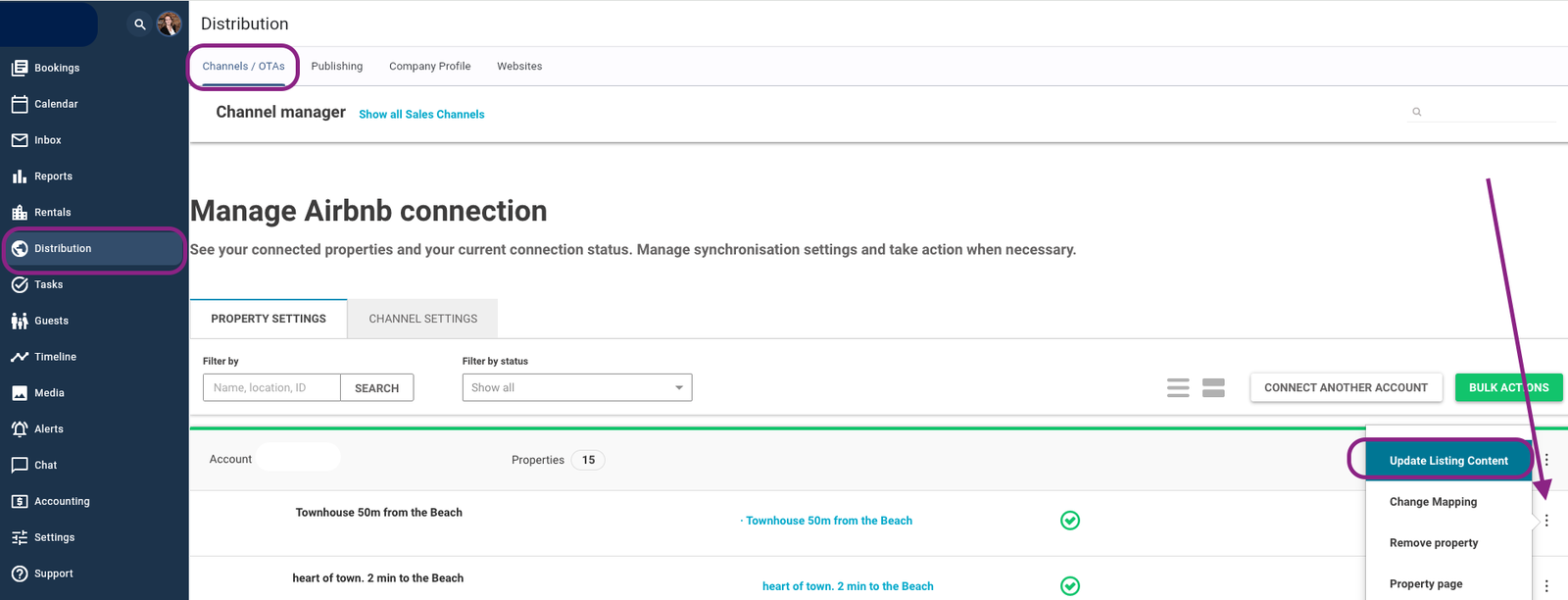The height and width of the screenshot is (600, 1568).
Task: Click green status check for heart of town
Action: tap(1070, 586)
